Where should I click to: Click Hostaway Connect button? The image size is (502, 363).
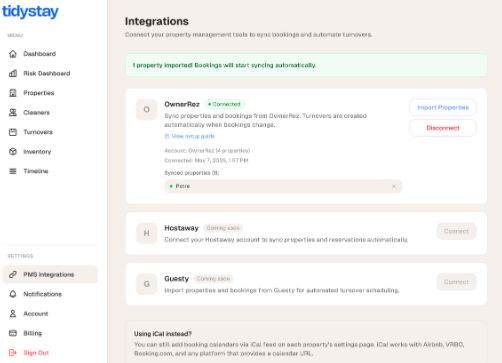coord(456,231)
